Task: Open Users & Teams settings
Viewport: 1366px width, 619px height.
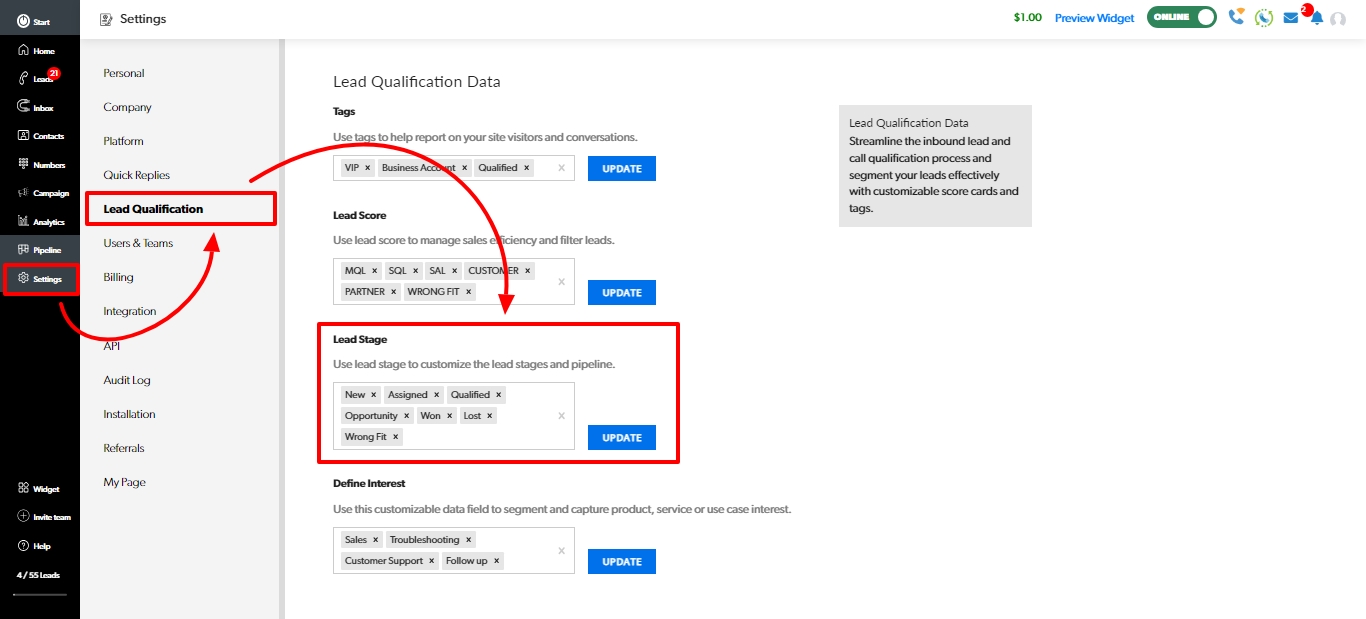Action: click(138, 243)
